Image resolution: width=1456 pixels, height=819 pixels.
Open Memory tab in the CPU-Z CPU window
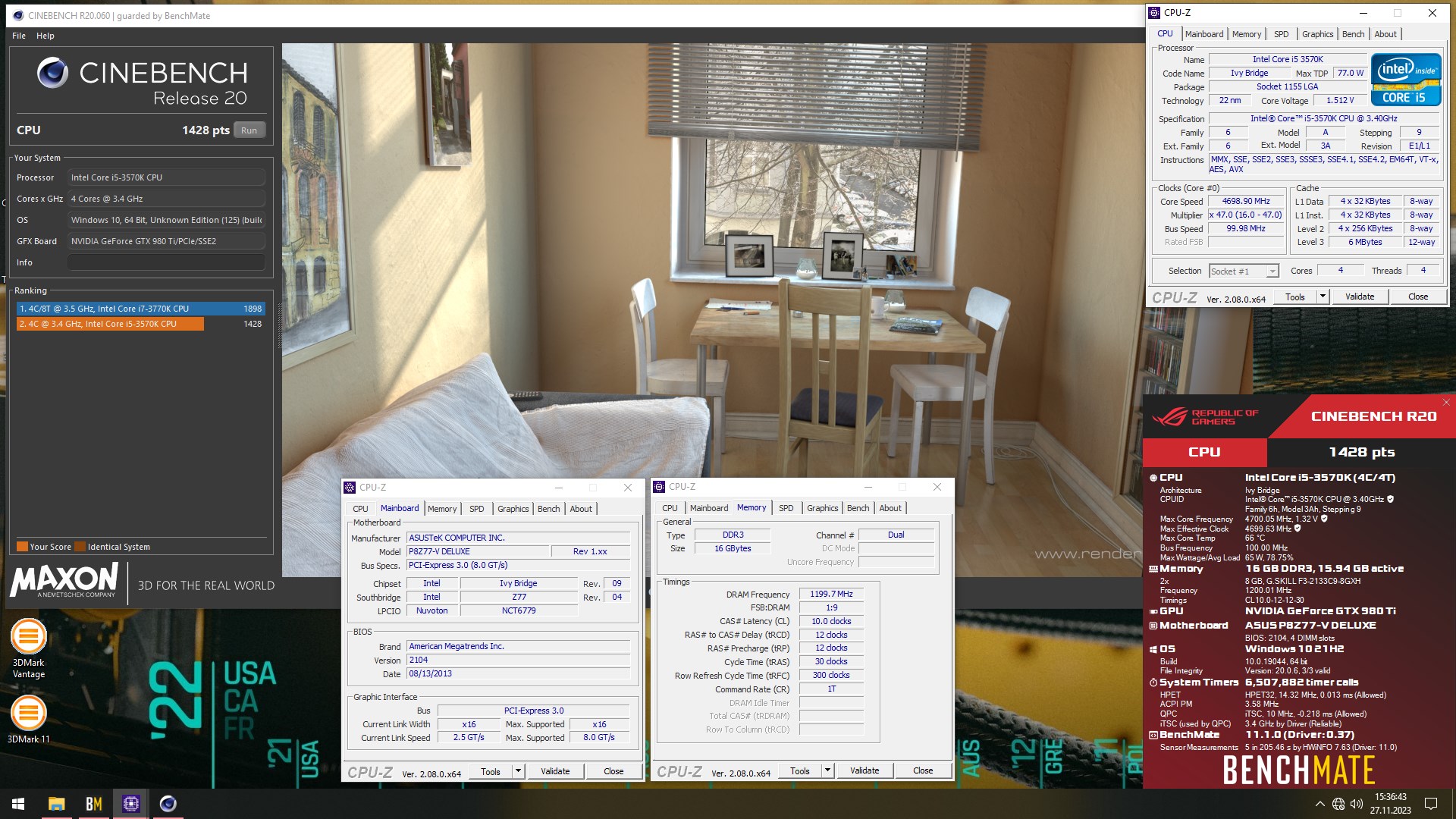click(x=1247, y=34)
